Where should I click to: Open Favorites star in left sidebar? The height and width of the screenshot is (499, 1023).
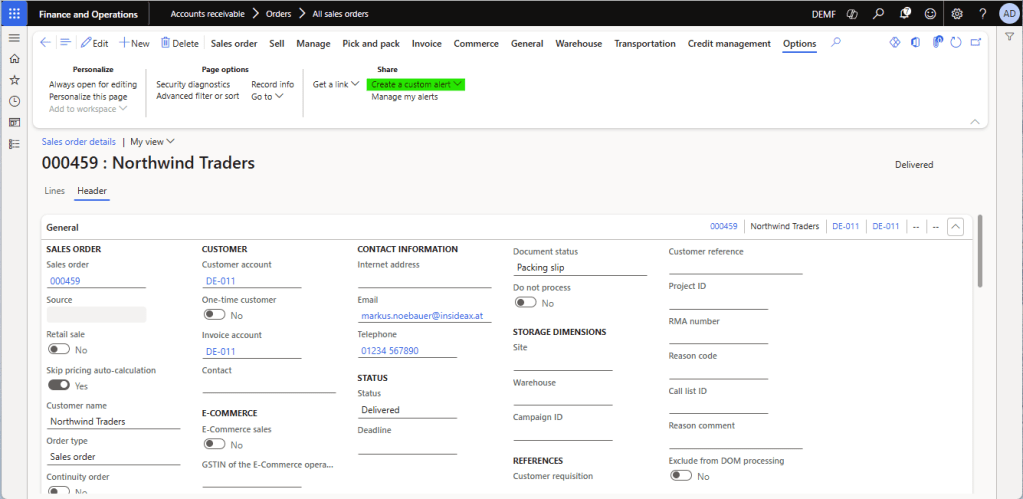14,80
